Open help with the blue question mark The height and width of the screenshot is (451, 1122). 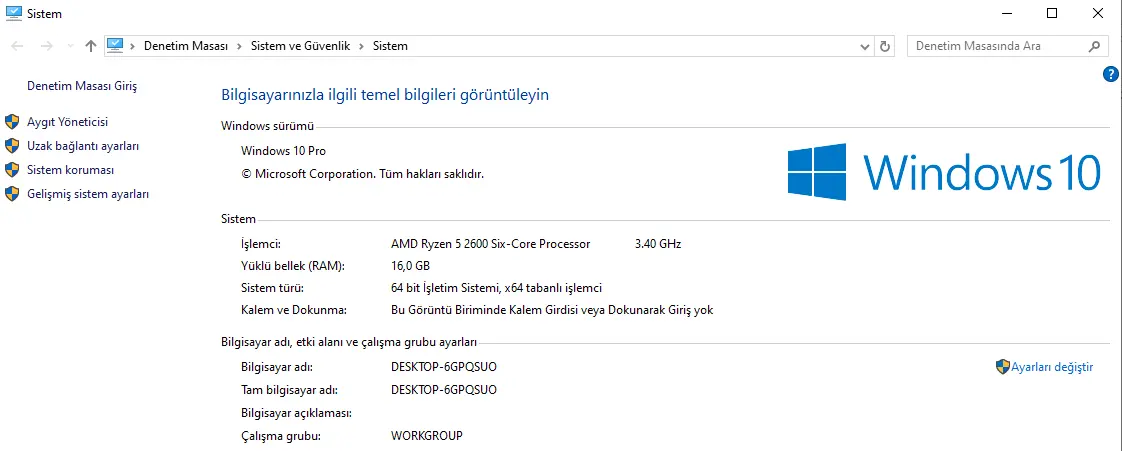pyautogui.click(x=1111, y=73)
